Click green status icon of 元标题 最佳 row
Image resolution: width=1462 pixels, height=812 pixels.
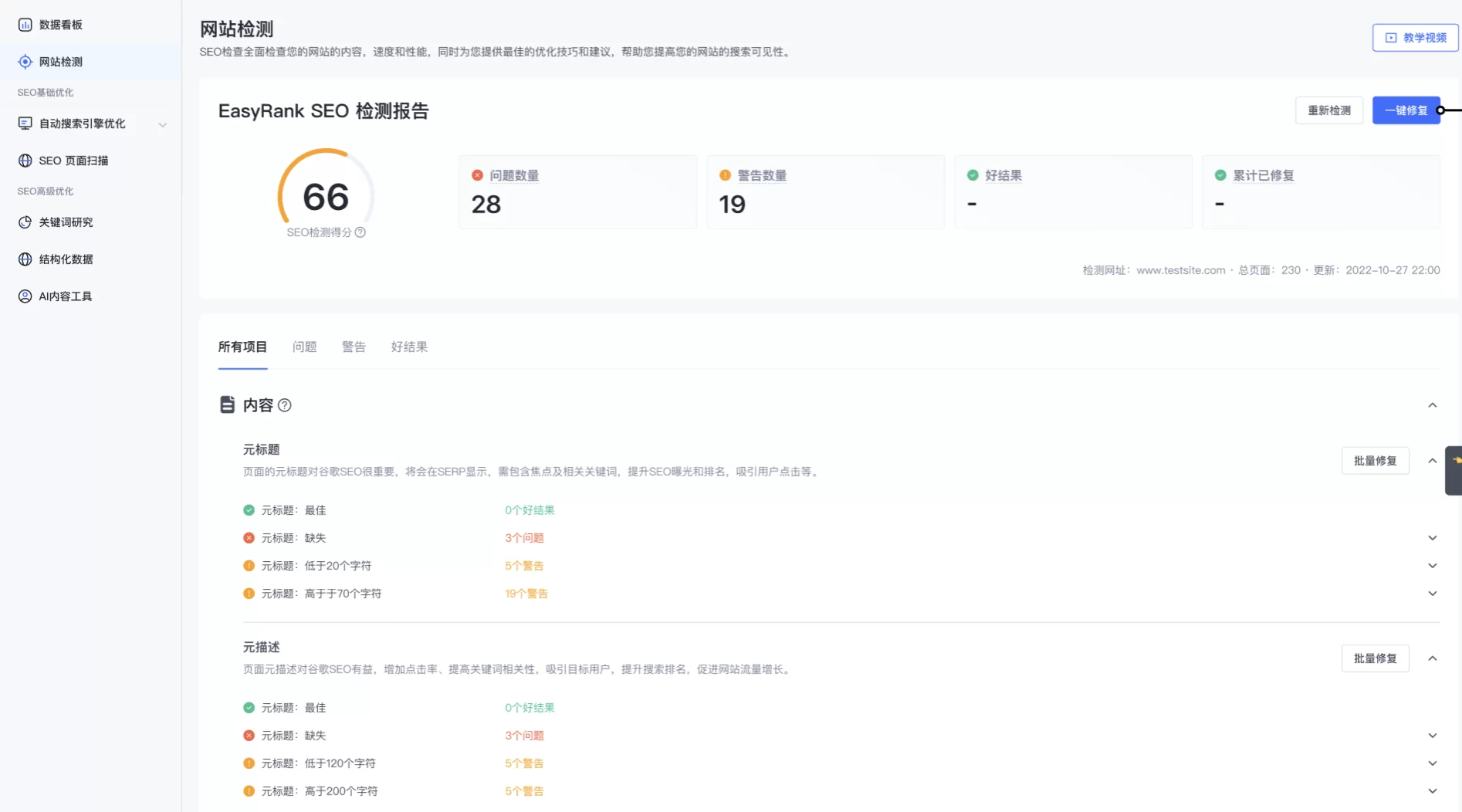pyautogui.click(x=249, y=510)
